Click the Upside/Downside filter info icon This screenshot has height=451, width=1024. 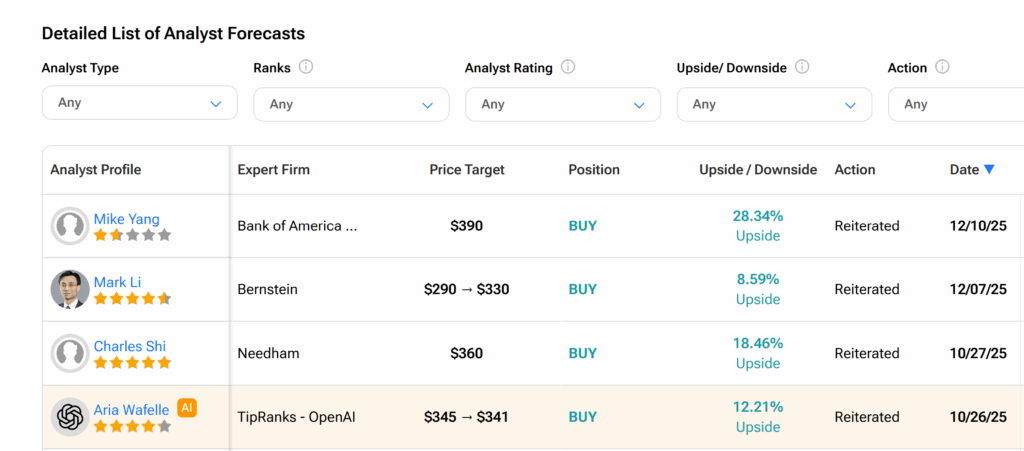pyautogui.click(x=802, y=67)
